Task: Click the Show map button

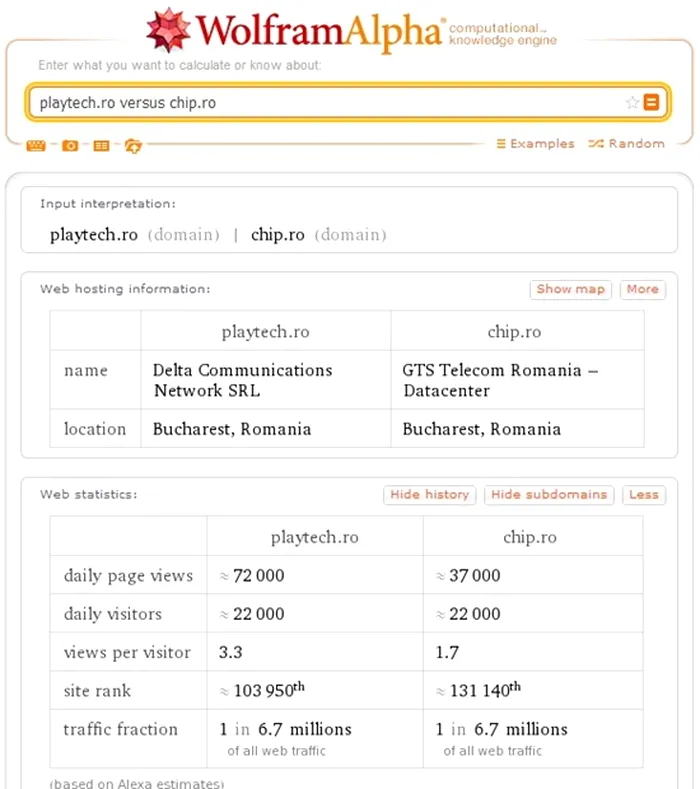Action: point(571,289)
